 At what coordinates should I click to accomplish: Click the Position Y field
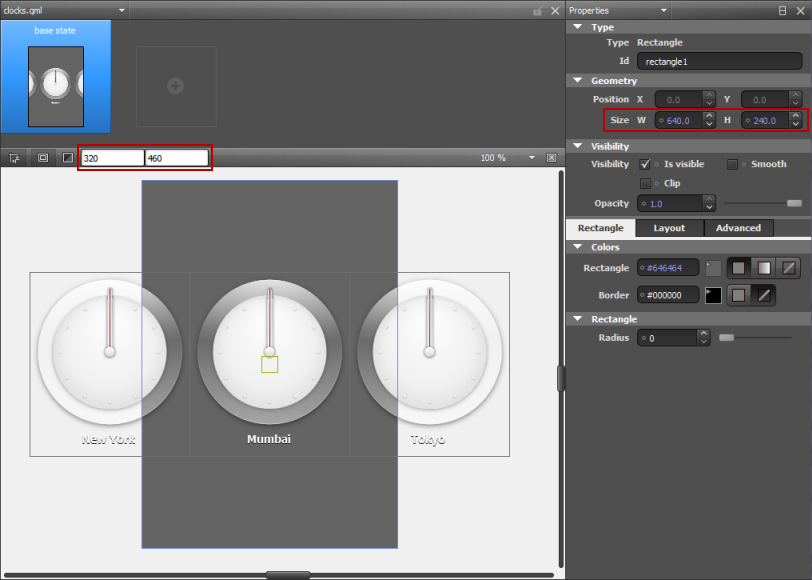pyautogui.click(x=765, y=99)
